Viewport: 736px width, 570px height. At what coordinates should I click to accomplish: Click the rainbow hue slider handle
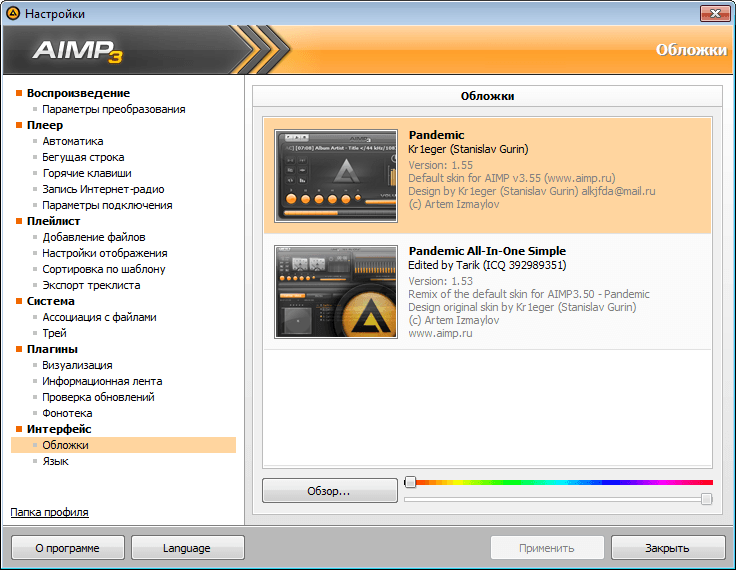(410, 482)
